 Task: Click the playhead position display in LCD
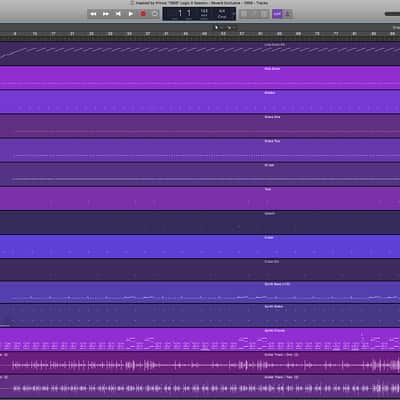pos(184,14)
